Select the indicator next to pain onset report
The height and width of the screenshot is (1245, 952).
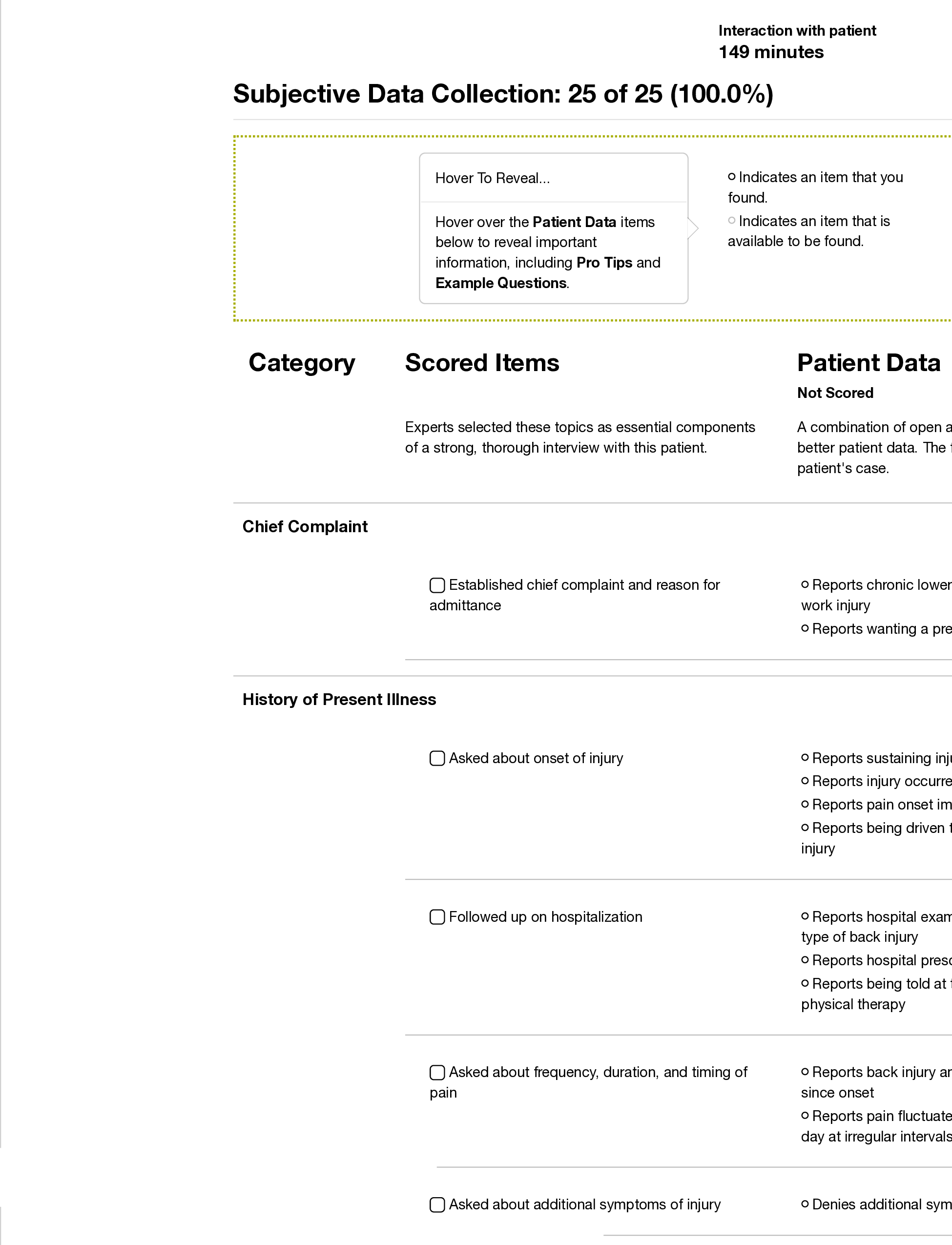pyautogui.click(x=805, y=805)
